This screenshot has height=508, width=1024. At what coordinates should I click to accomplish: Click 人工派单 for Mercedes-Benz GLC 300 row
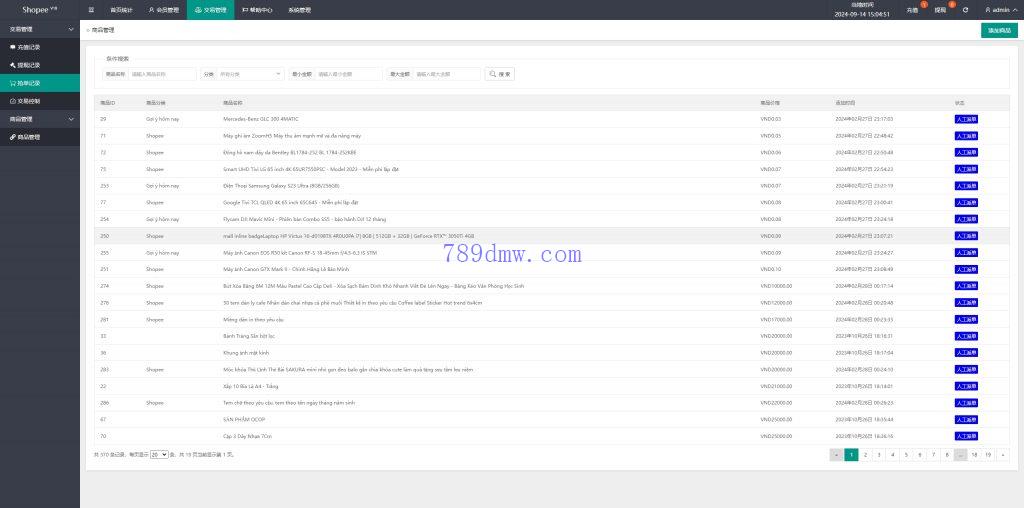pos(966,119)
